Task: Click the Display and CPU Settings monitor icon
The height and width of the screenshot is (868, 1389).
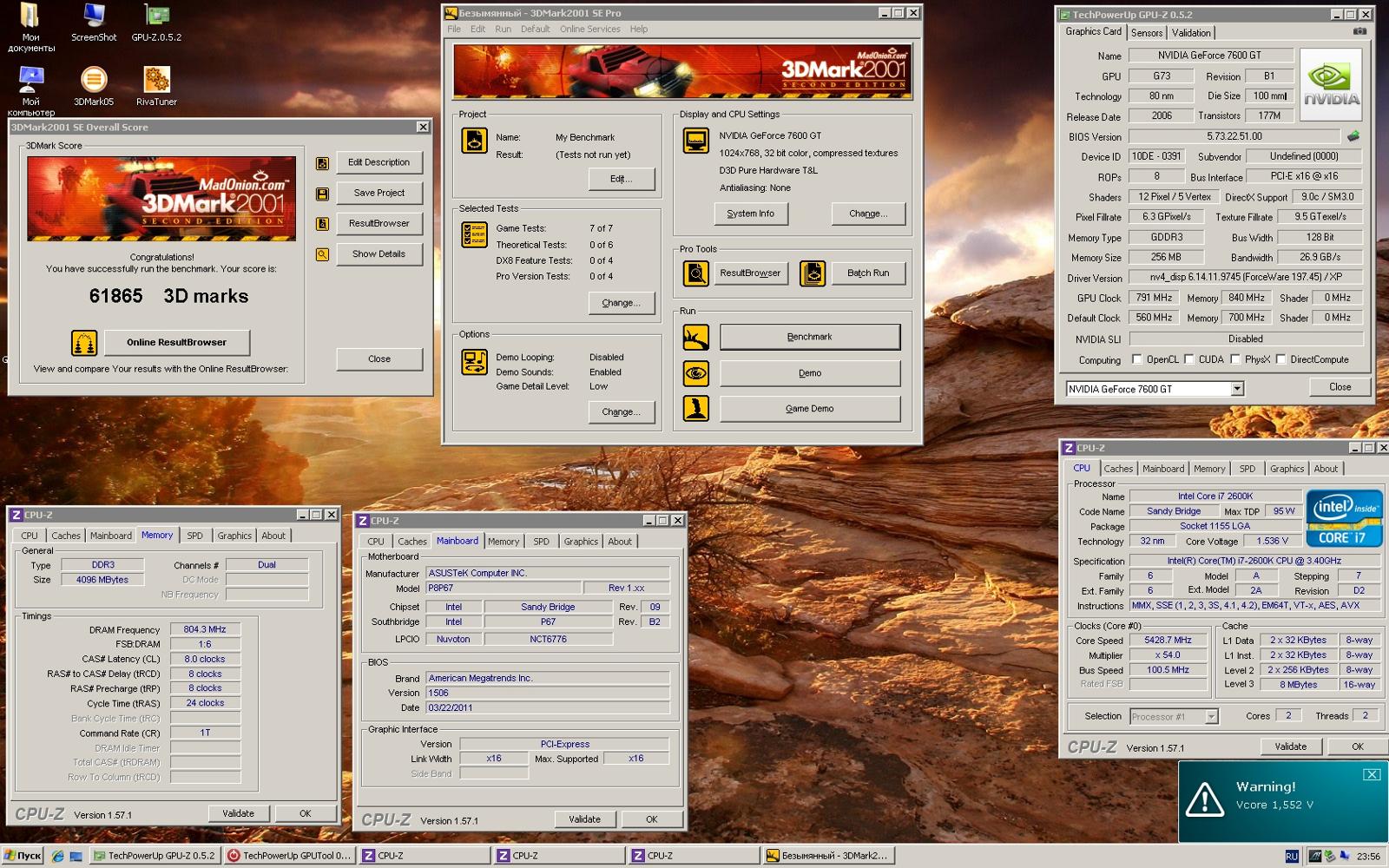Action: tap(696, 141)
